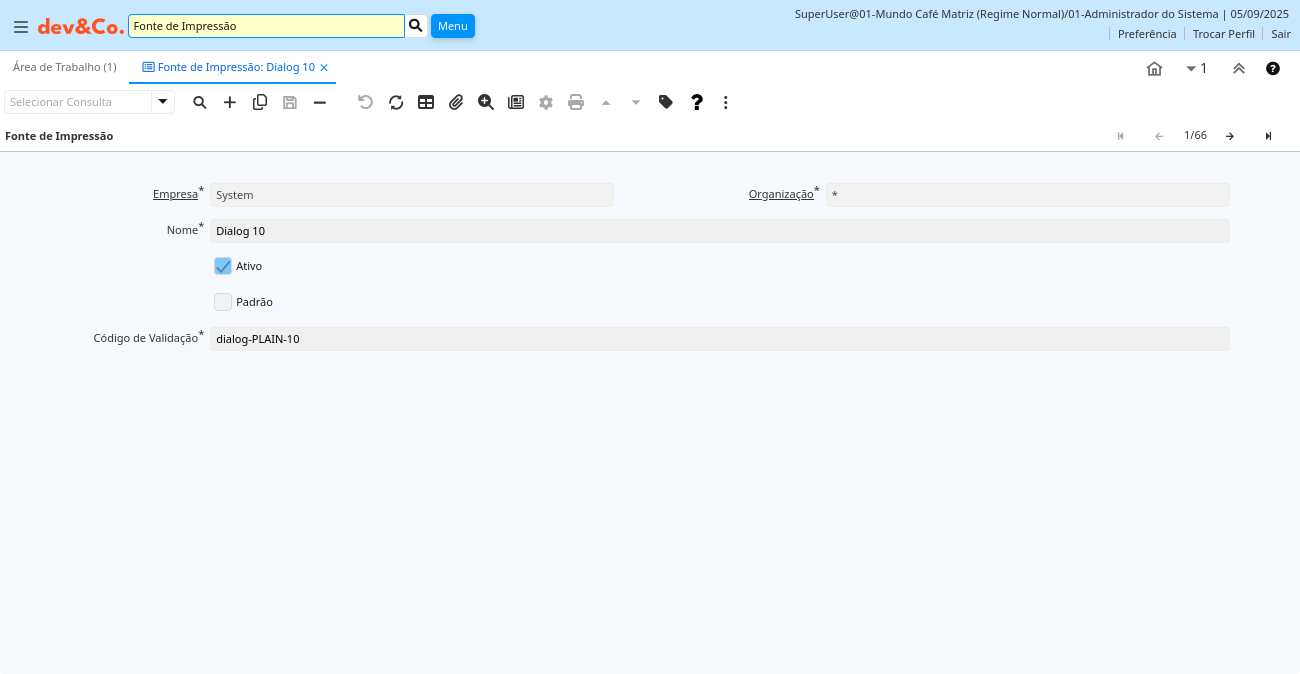Click the Delete record minus icon

coord(320,102)
